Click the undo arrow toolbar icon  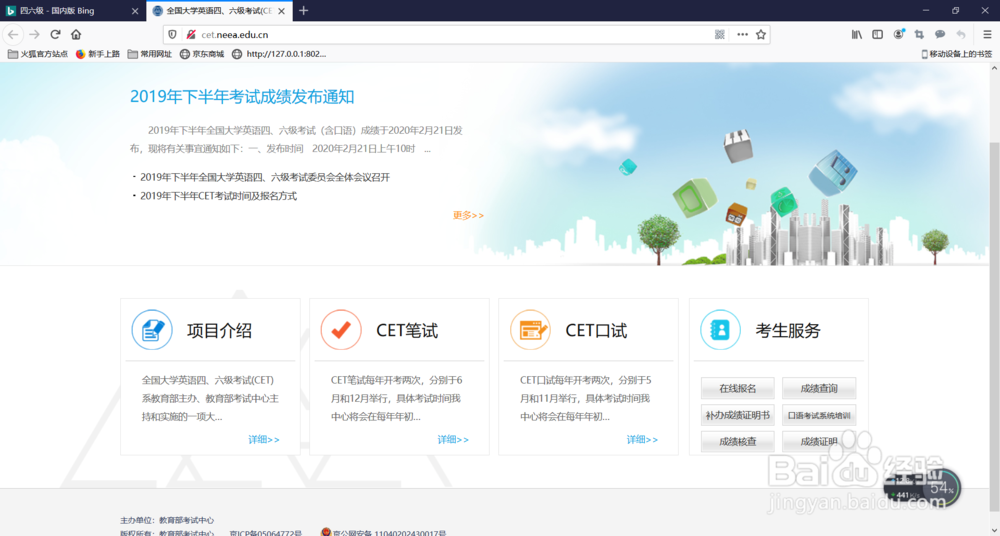click(x=961, y=34)
